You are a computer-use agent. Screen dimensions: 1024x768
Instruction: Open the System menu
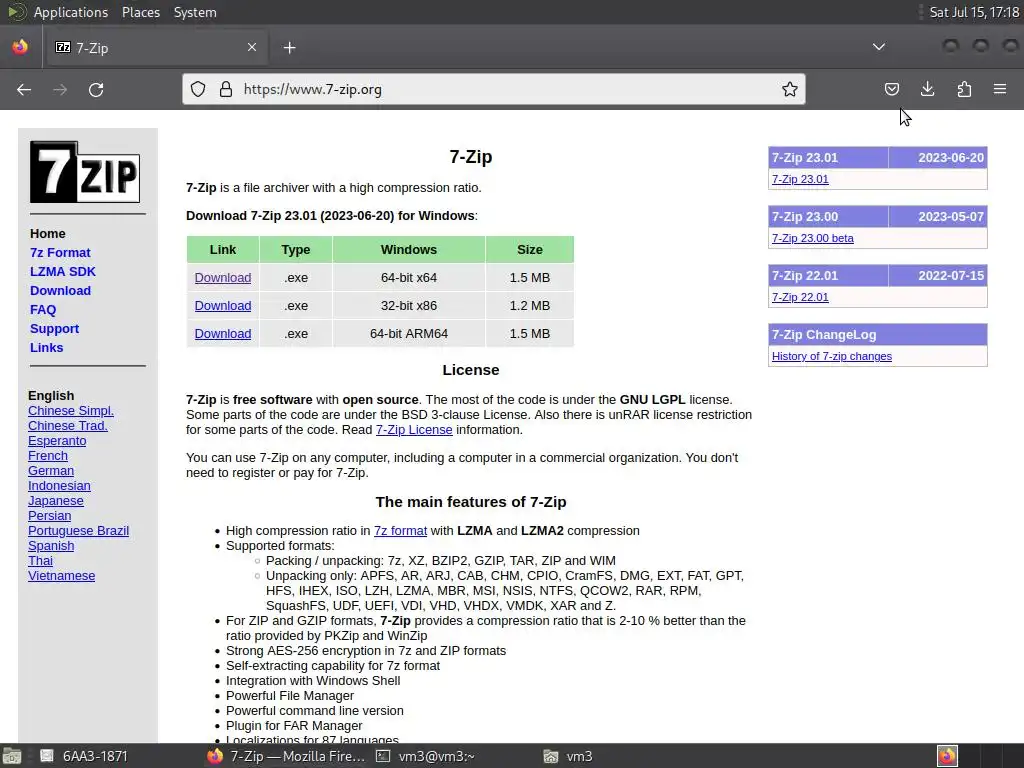coord(195,12)
